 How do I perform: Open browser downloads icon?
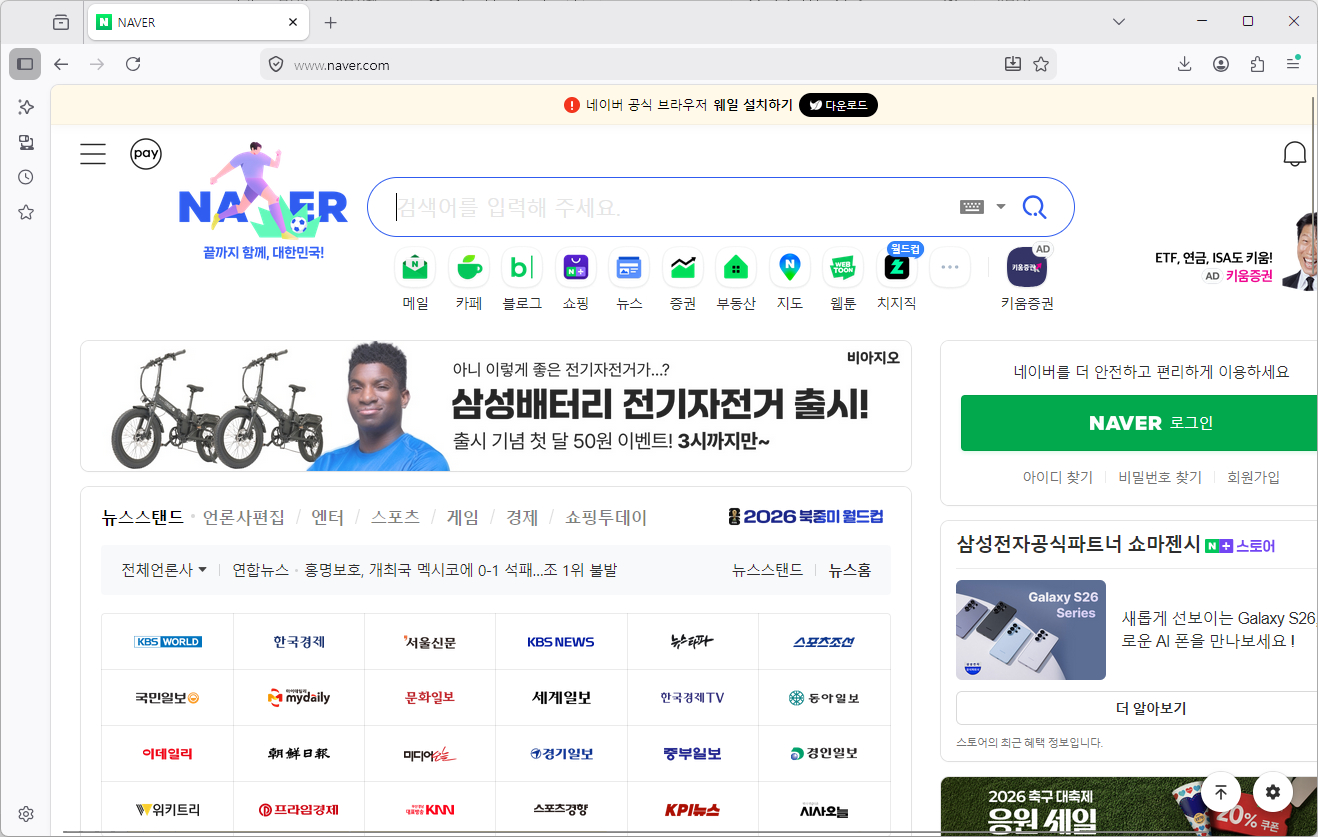click(x=1184, y=64)
